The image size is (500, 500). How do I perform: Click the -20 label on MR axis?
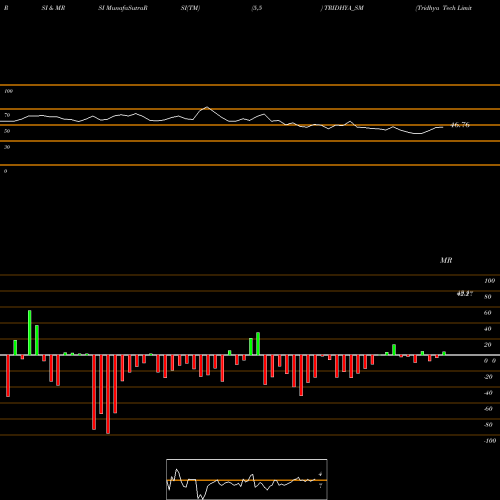(488, 377)
